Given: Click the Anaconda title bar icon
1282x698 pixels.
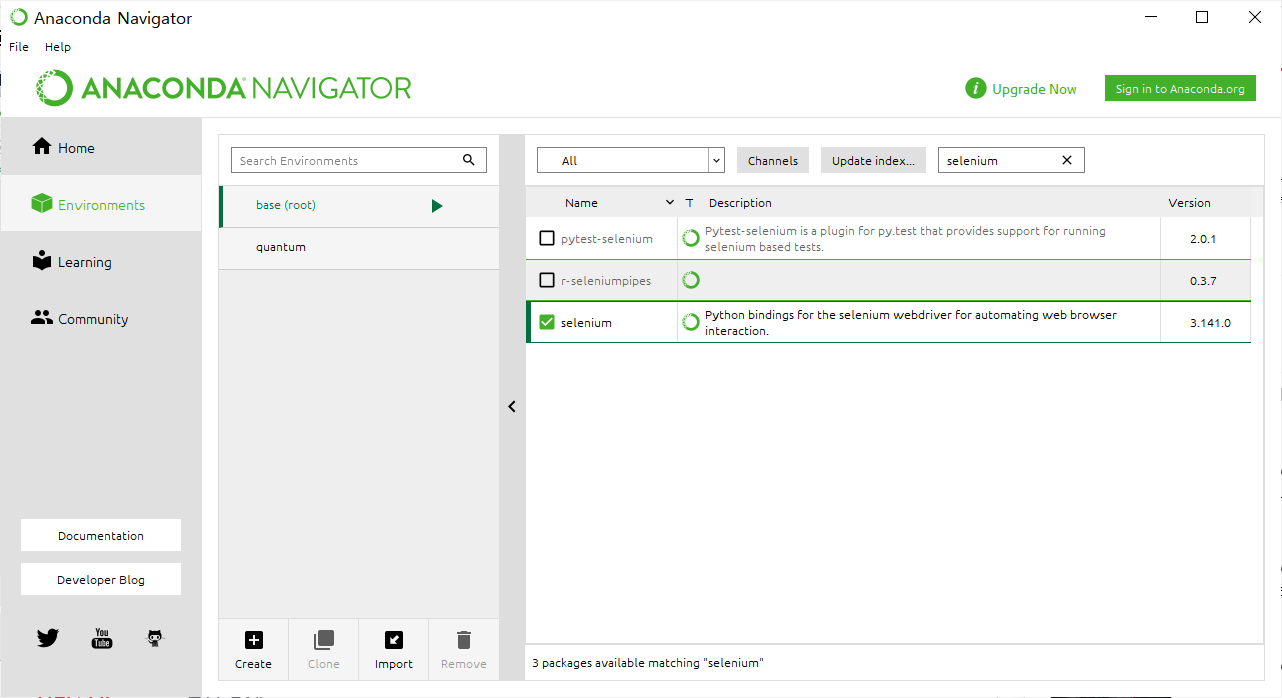Looking at the screenshot, I should [x=18, y=17].
